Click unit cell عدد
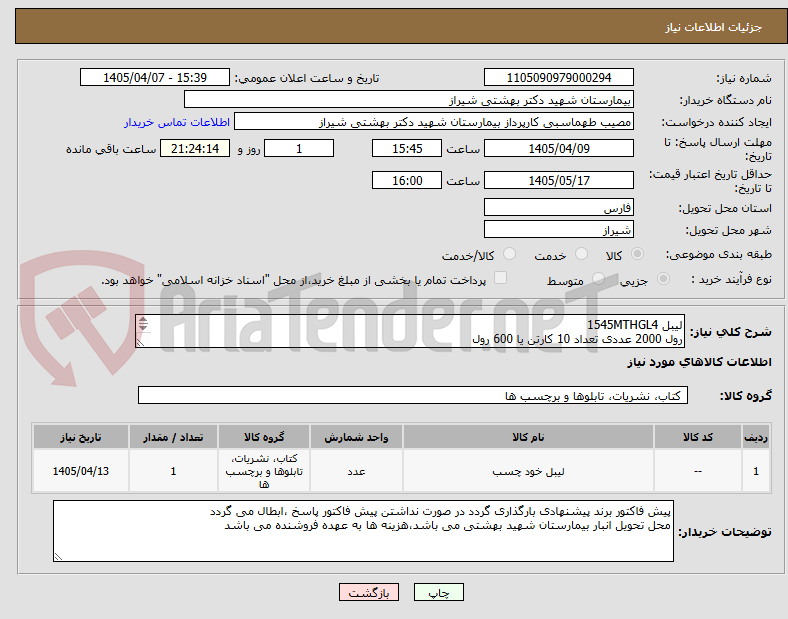This screenshot has height=619, width=788. (x=356, y=471)
